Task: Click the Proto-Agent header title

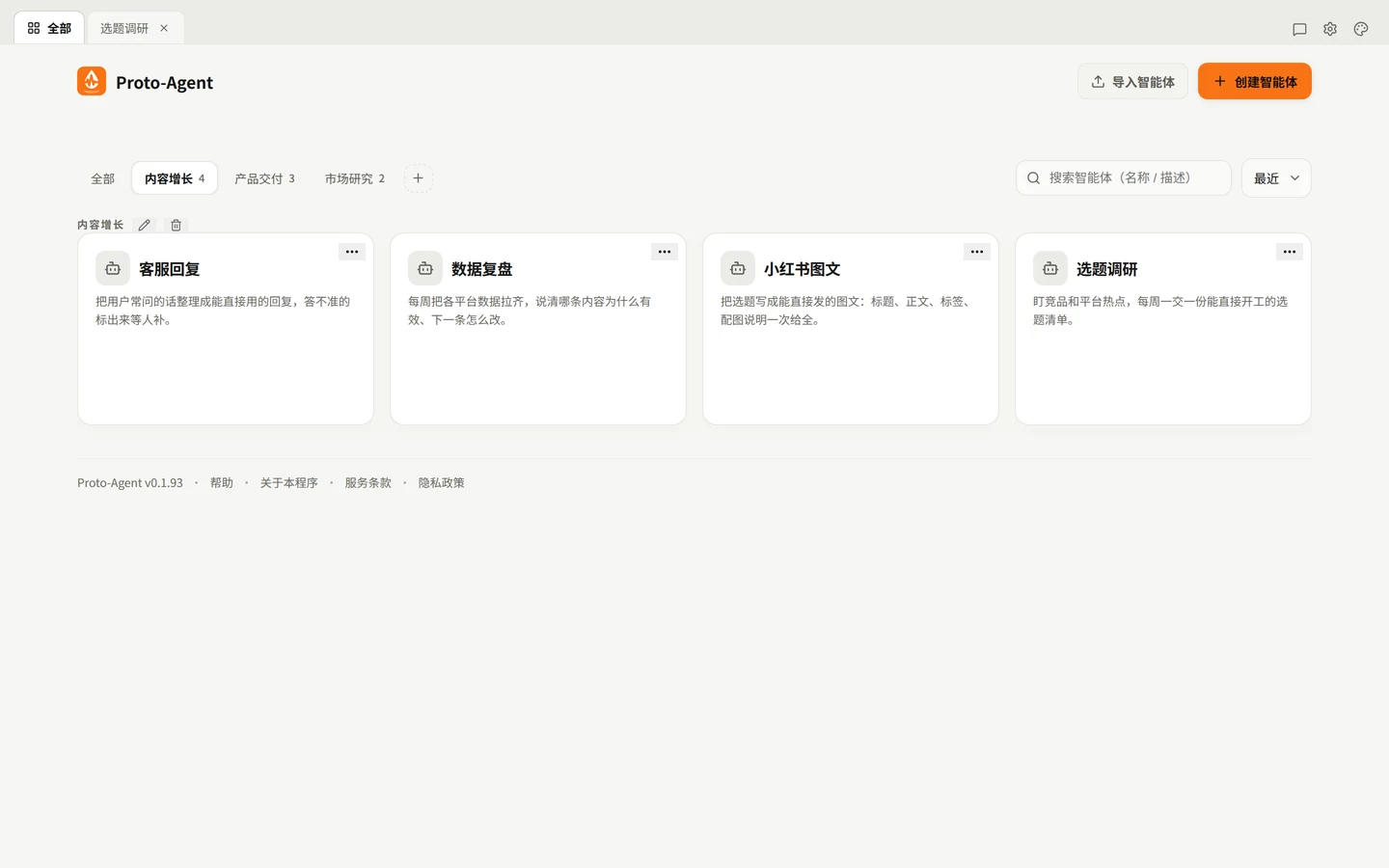Action: [x=164, y=82]
